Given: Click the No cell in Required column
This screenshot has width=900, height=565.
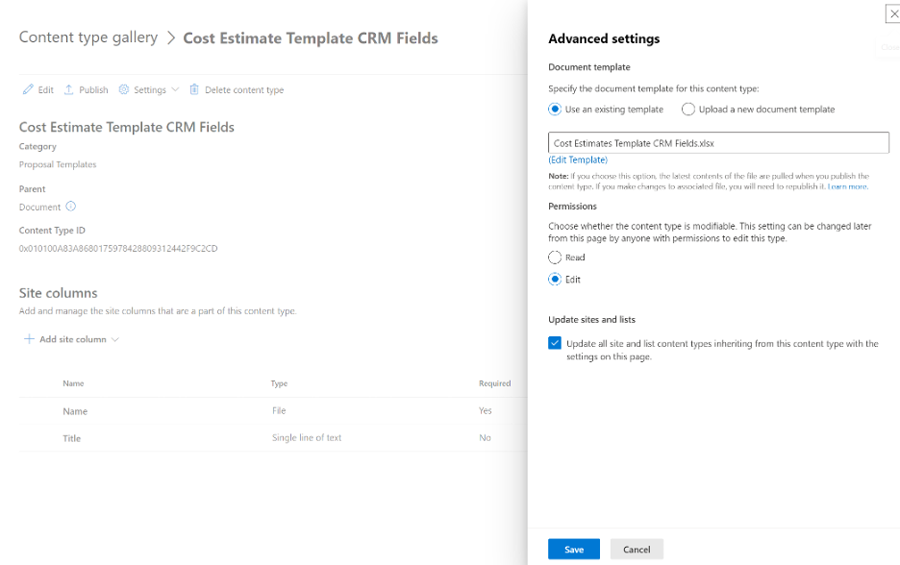Looking at the screenshot, I should [x=485, y=438].
